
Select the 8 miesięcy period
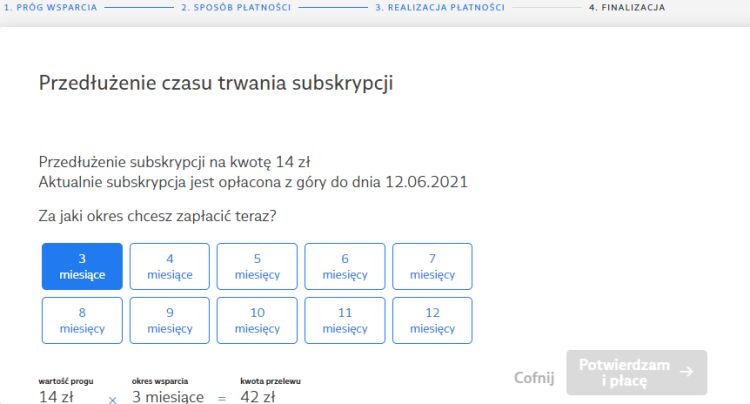[x=82, y=320]
